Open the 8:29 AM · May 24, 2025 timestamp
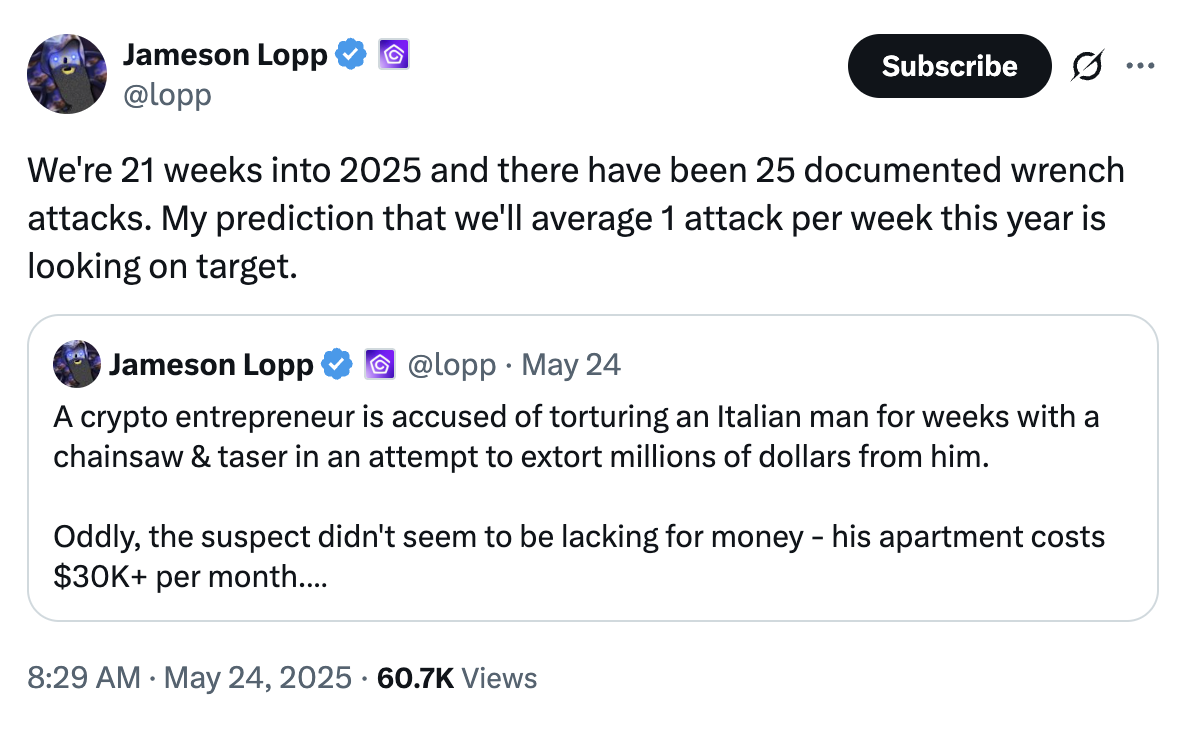 coord(189,678)
